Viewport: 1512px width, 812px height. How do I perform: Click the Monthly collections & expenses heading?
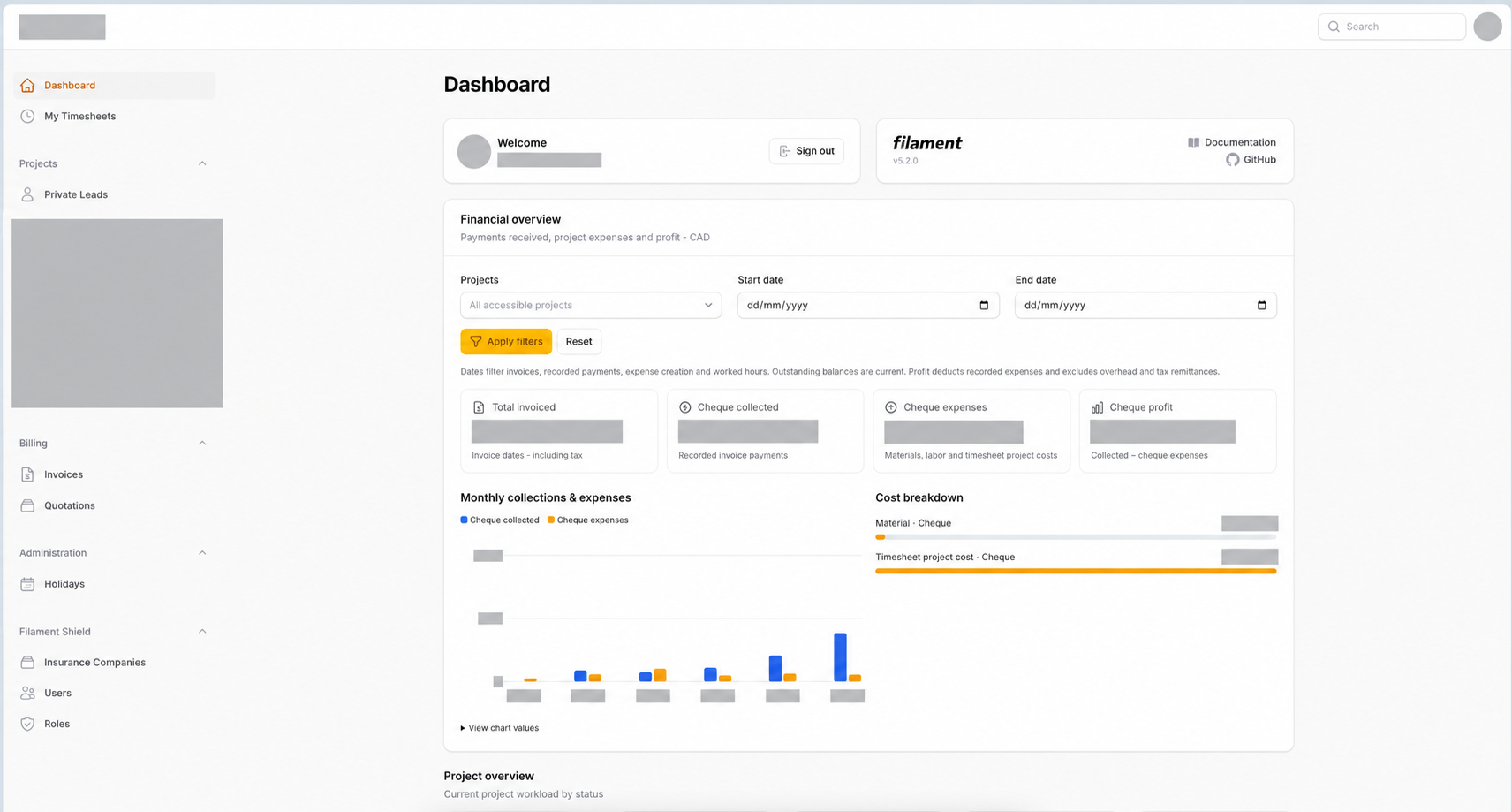click(x=546, y=498)
